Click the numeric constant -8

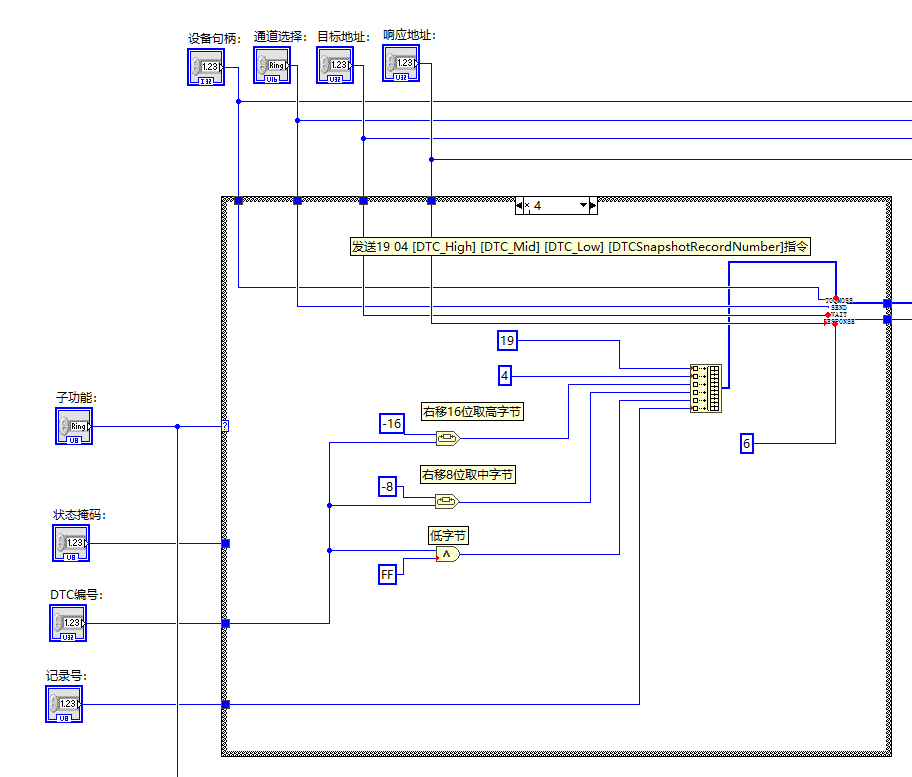[387, 486]
